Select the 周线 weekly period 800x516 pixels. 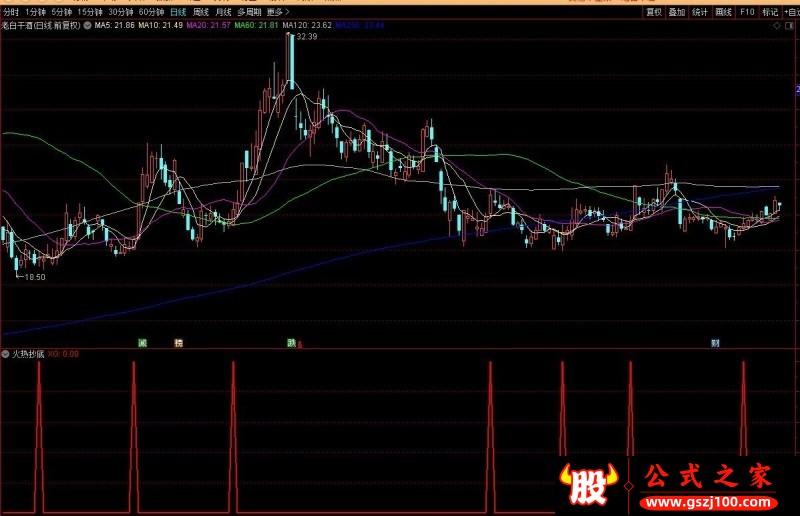click(201, 12)
